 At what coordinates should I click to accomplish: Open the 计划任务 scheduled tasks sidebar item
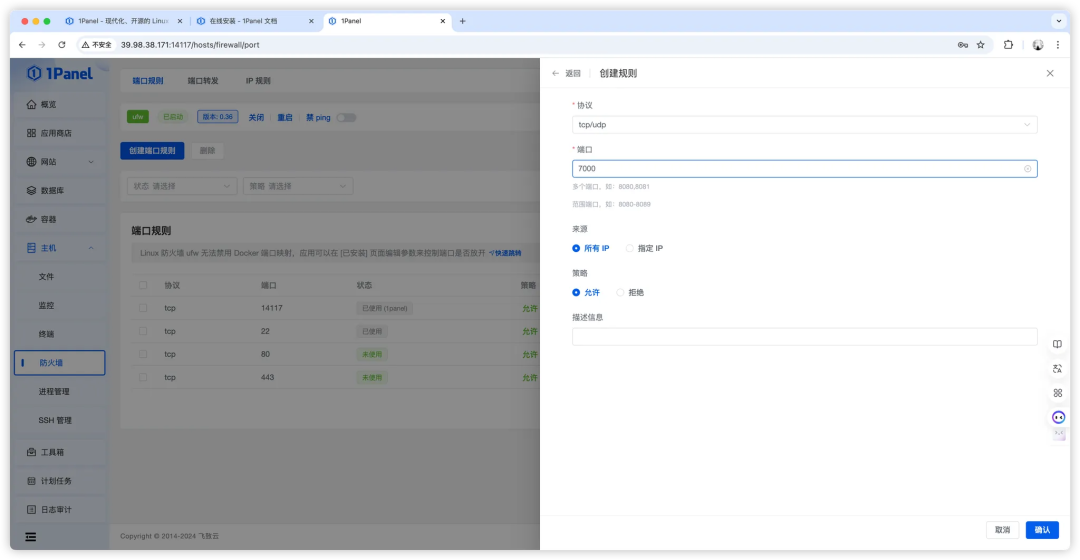tap(59, 481)
